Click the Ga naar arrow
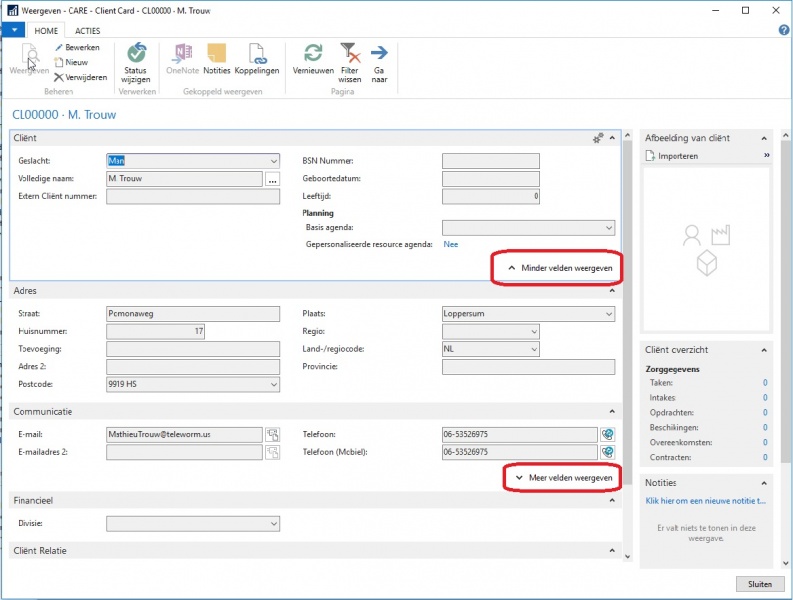The width and height of the screenshot is (793, 600). click(379, 53)
